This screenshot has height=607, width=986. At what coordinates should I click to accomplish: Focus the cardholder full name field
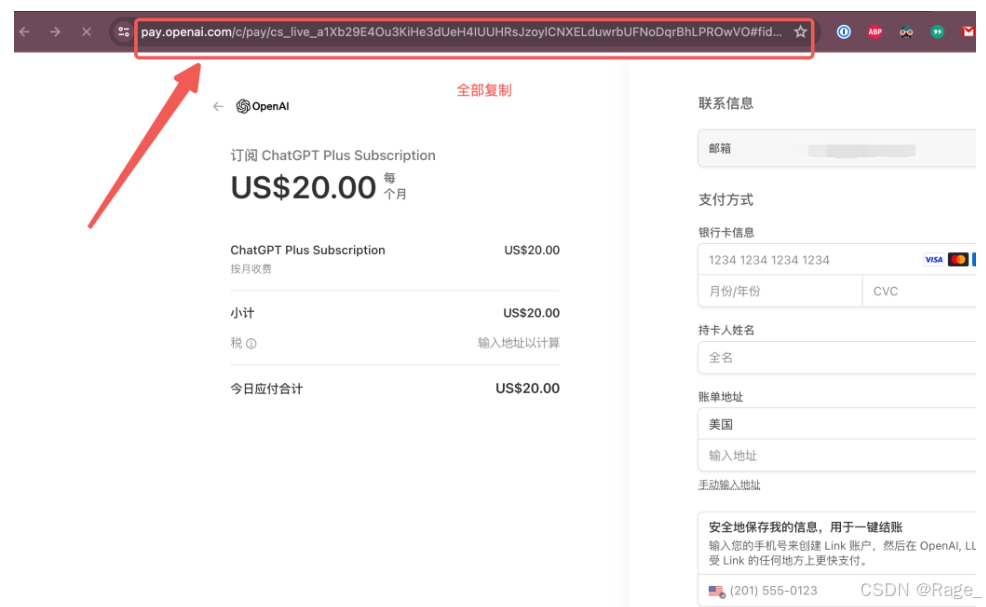(837, 358)
